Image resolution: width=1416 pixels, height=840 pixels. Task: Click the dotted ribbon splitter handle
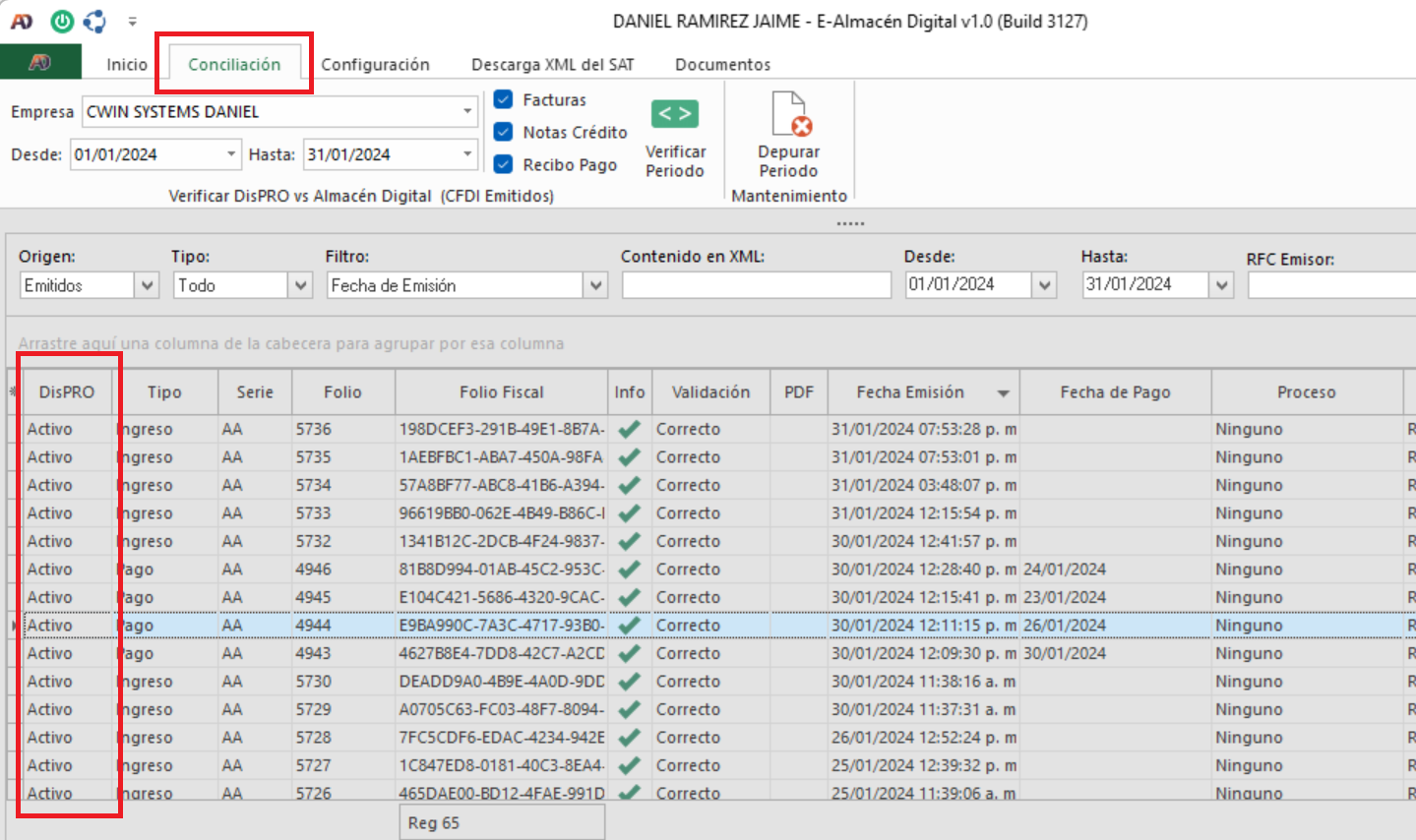[850, 223]
